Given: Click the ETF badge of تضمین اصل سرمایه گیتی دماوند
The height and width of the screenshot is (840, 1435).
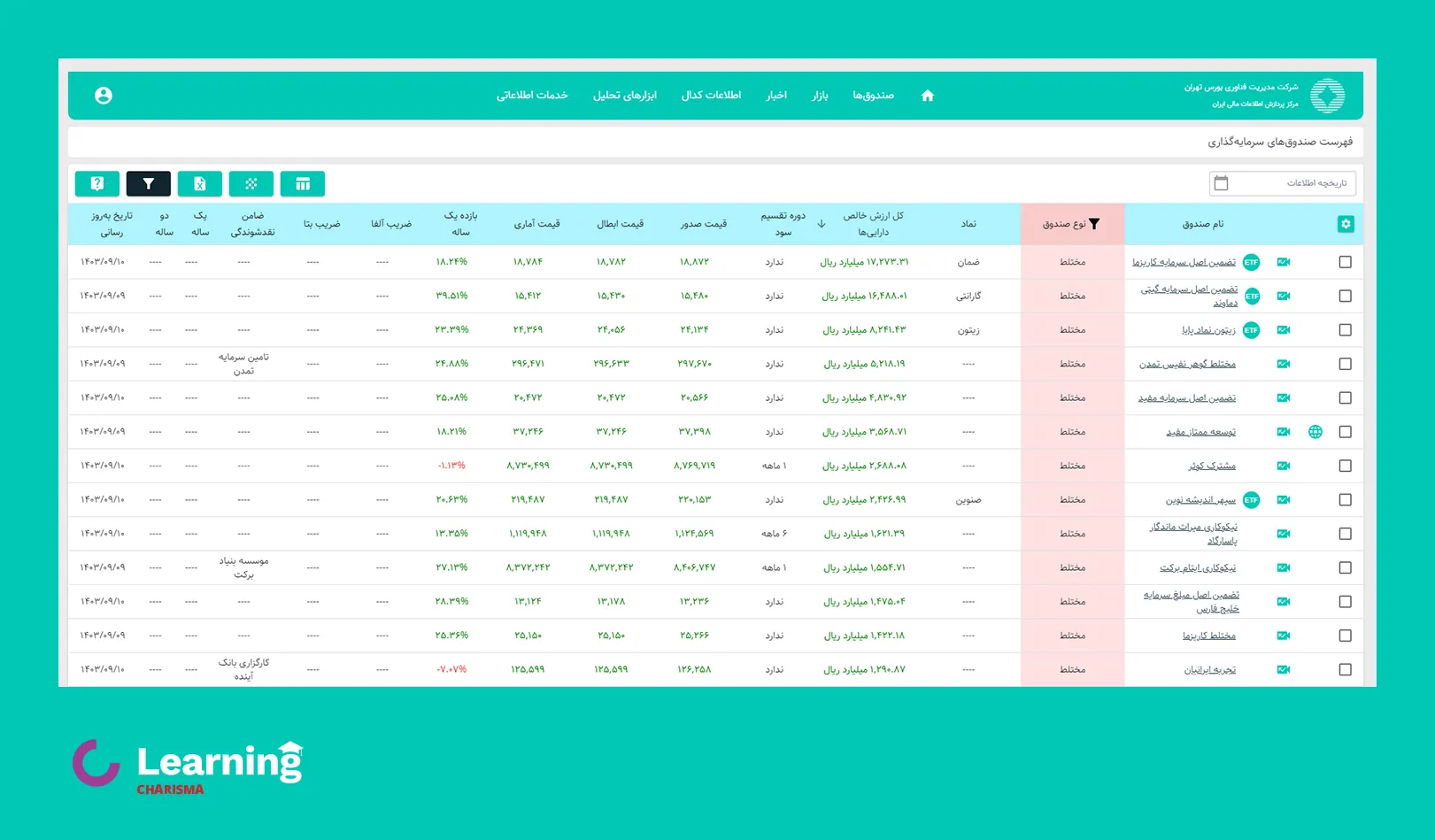Looking at the screenshot, I should pyautogui.click(x=1252, y=297).
